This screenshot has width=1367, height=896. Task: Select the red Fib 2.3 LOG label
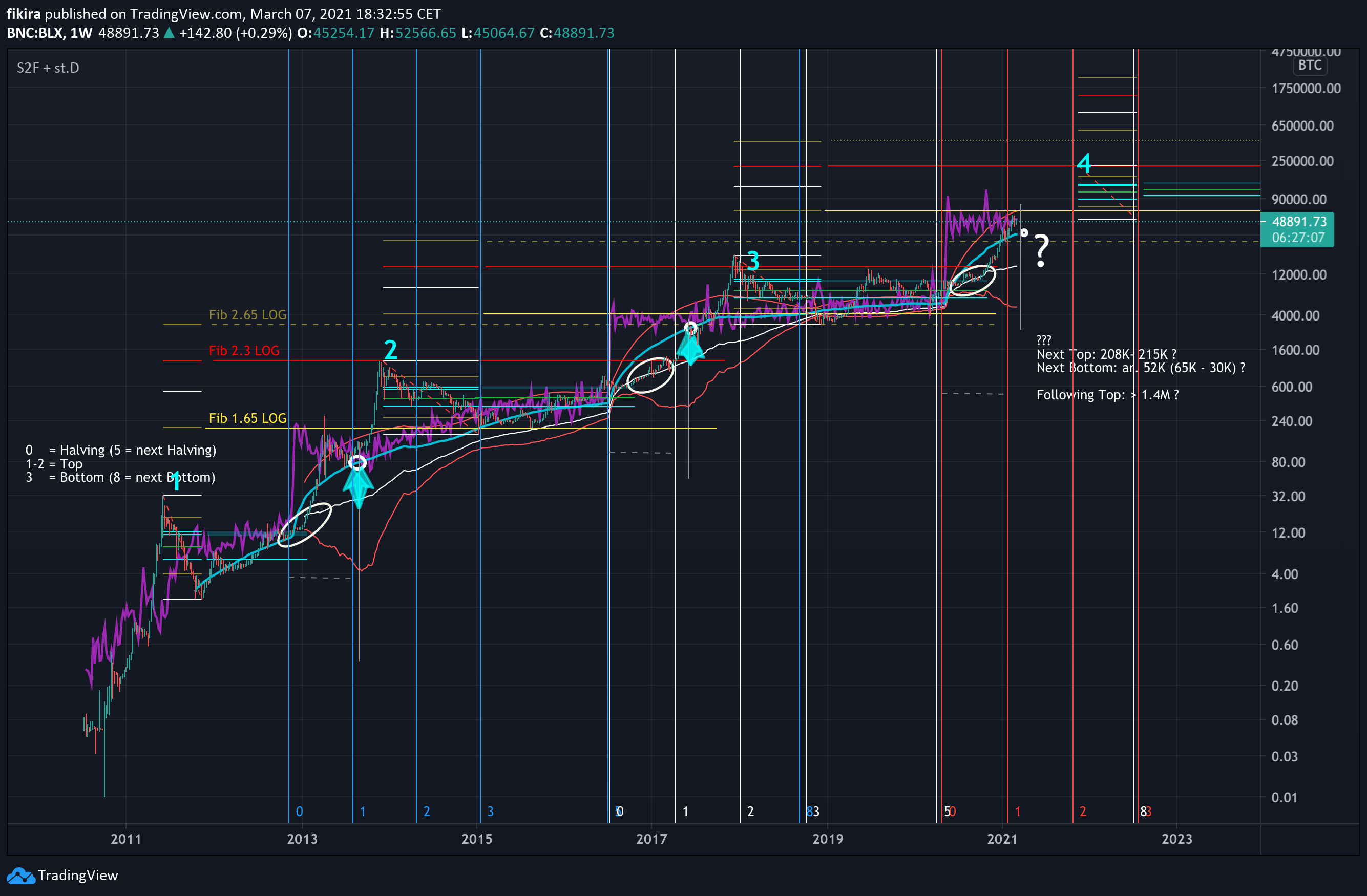244,351
